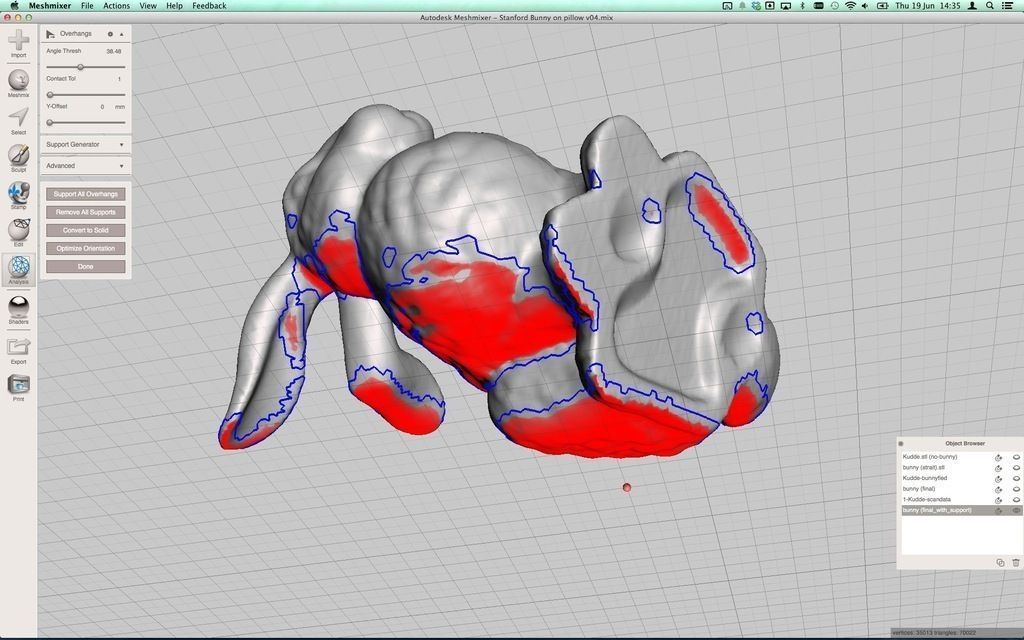
Task: Open the Stamp tool
Action: pos(18,193)
